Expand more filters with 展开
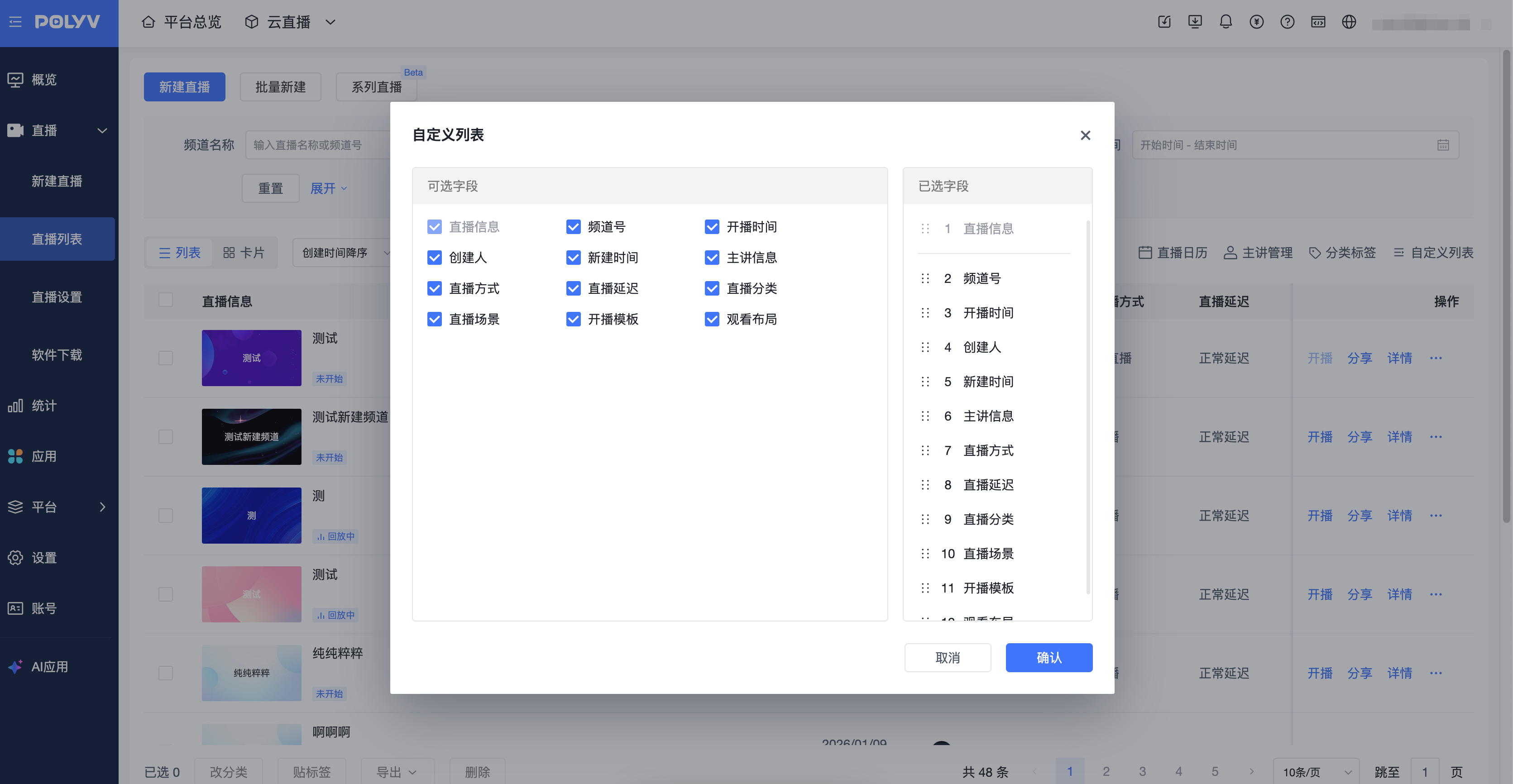 328,188
